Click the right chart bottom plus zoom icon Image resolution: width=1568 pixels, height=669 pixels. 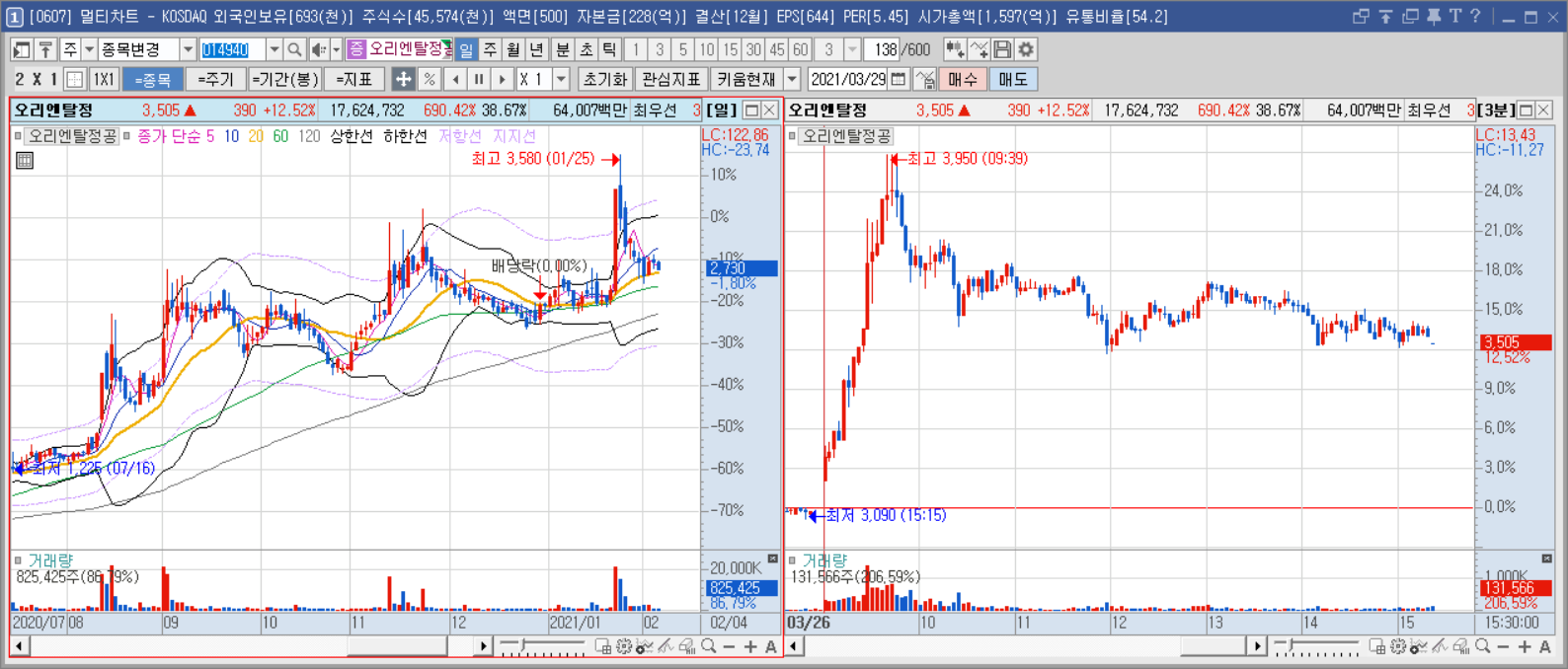[1525, 646]
